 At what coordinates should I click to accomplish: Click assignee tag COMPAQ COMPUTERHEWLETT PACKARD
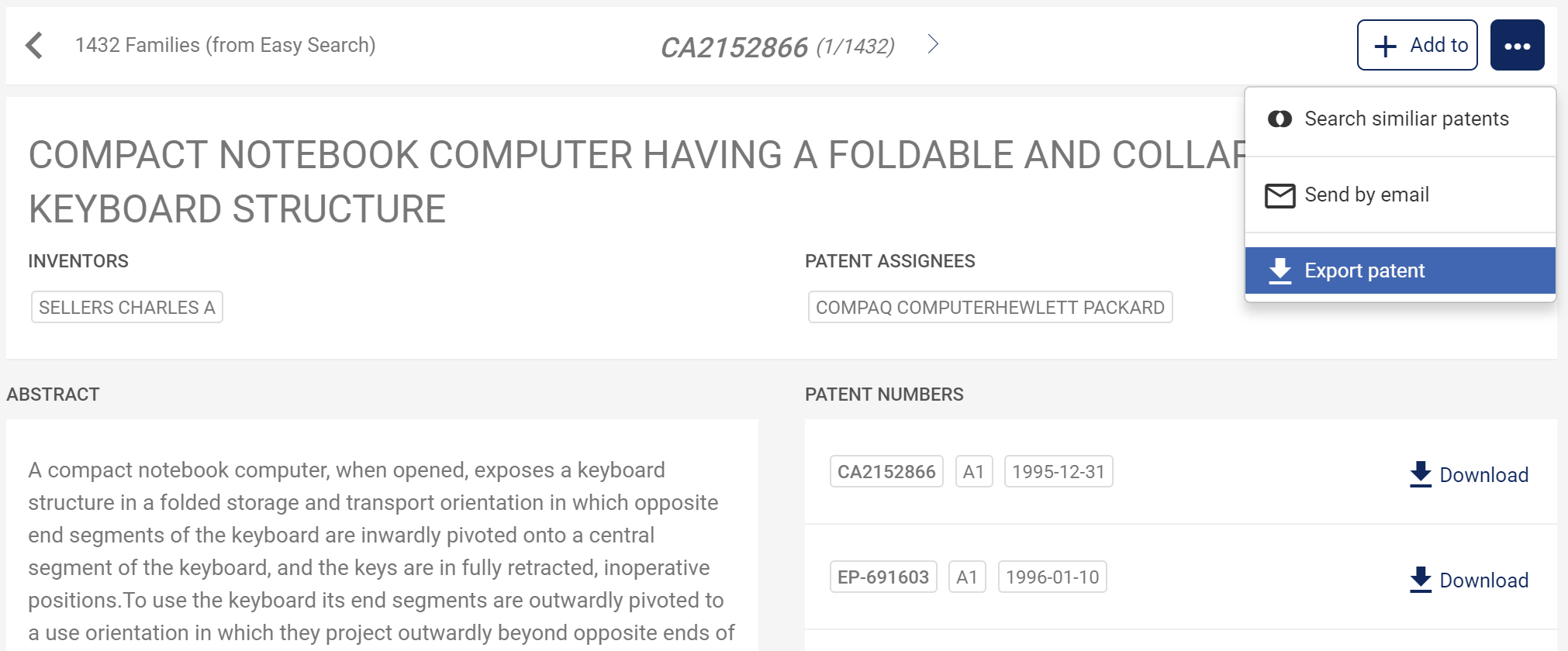(x=989, y=308)
